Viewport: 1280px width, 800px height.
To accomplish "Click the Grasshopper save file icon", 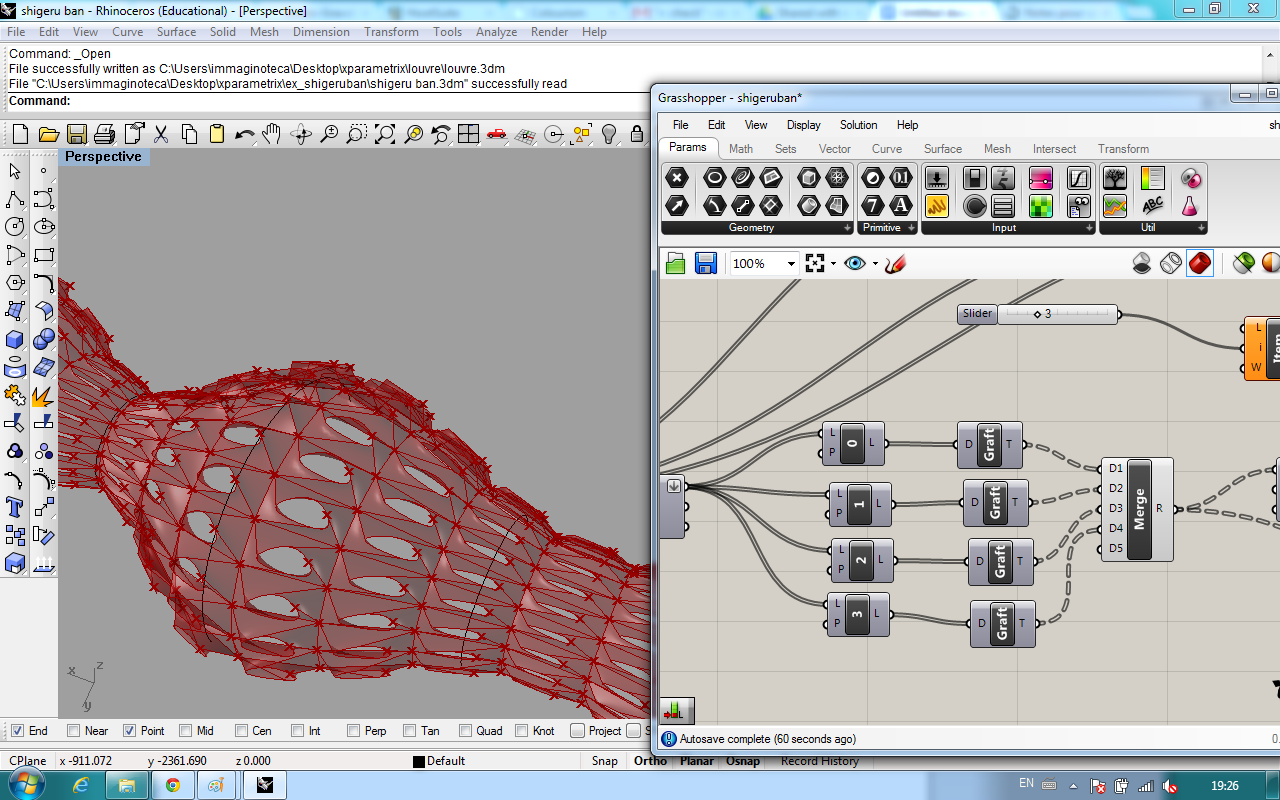I will pos(706,264).
